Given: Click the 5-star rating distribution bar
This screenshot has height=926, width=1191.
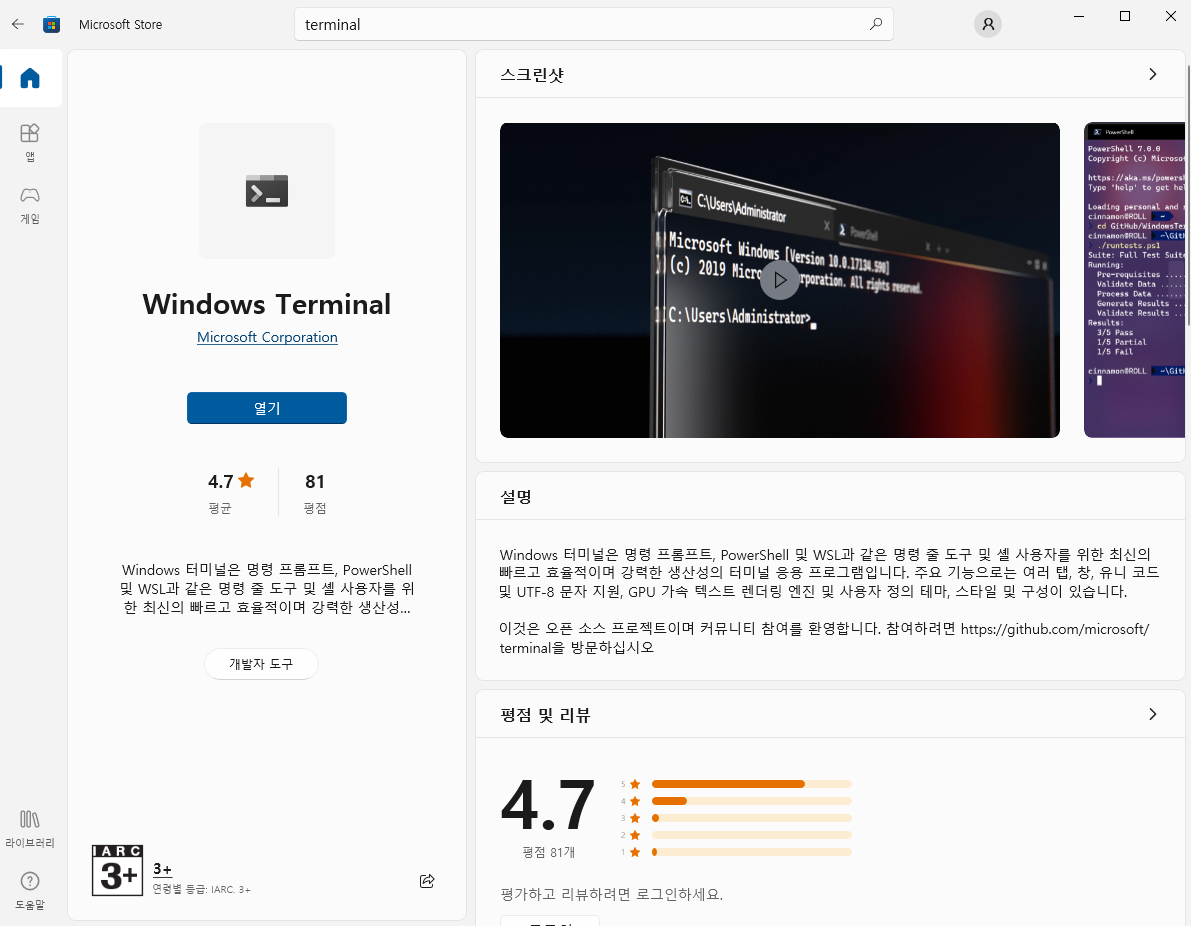Looking at the screenshot, I should (x=752, y=784).
